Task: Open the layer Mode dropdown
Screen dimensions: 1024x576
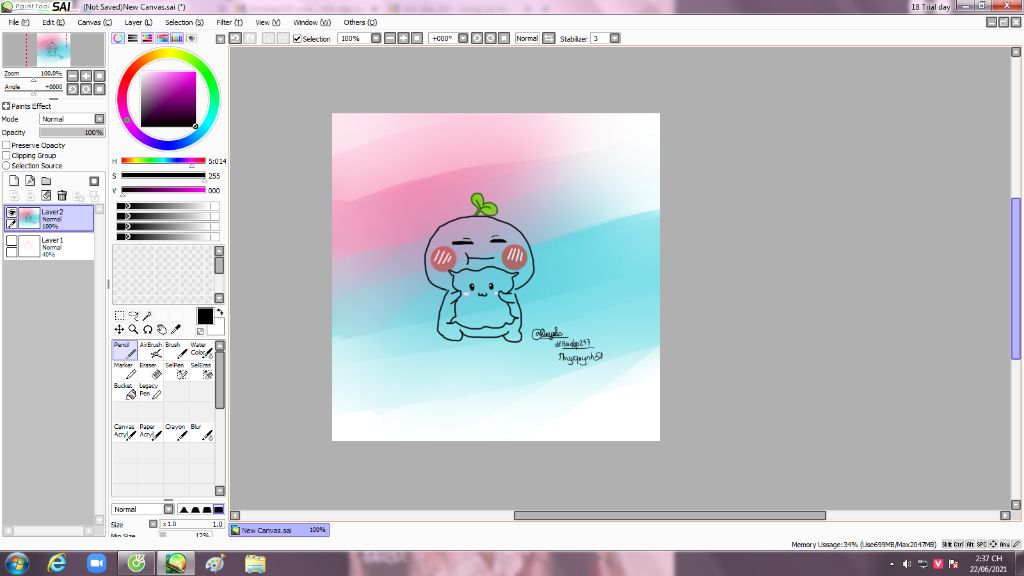Action: [99, 119]
